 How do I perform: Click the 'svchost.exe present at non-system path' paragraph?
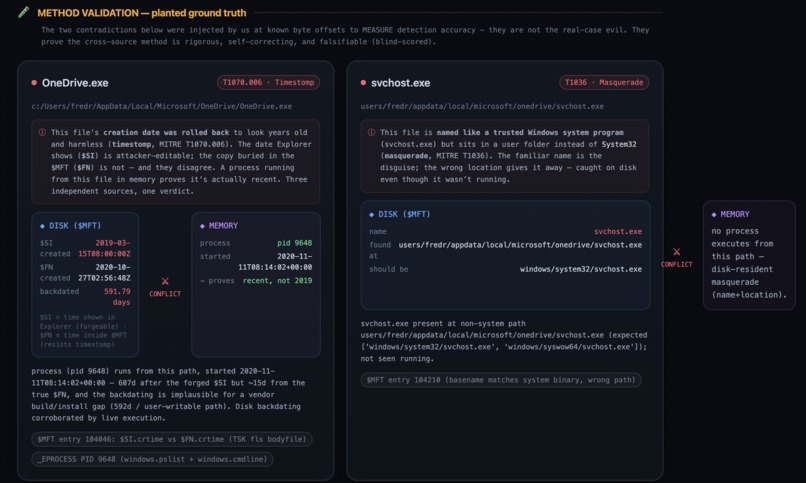pos(504,341)
